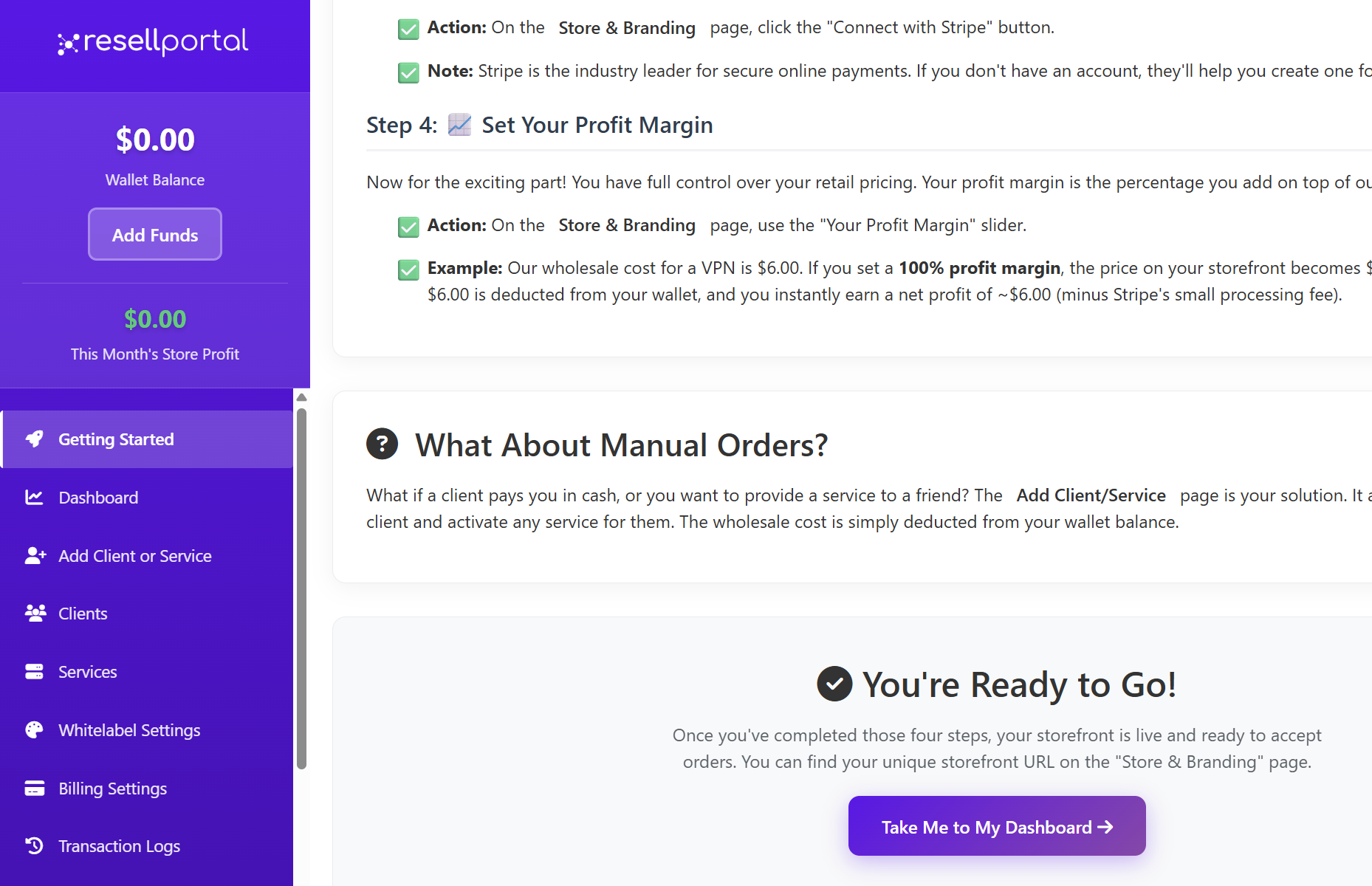Click the resellportal logo
Viewport: 1372px width, 886px height.
(x=154, y=42)
